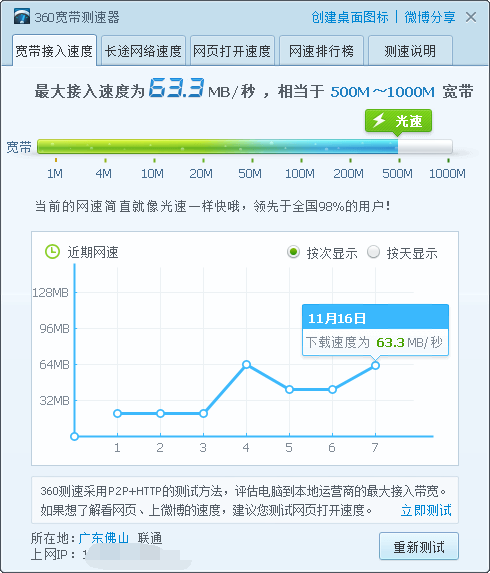Viewport: 490px width, 573px height.
Task: Click the 宽带 speed progress bar
Action: (245, 147)
